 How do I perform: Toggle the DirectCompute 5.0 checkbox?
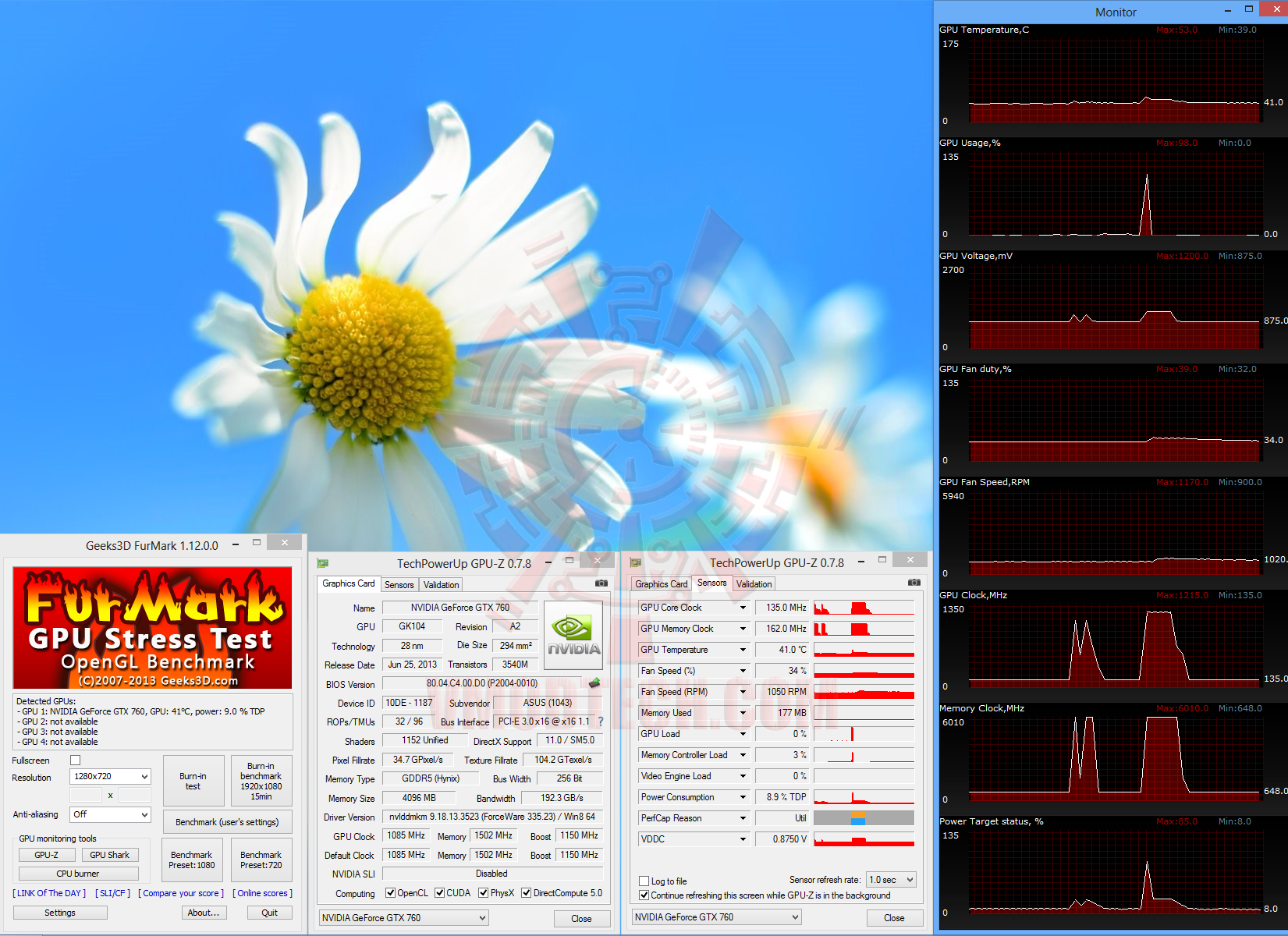(x=527, y=893)
